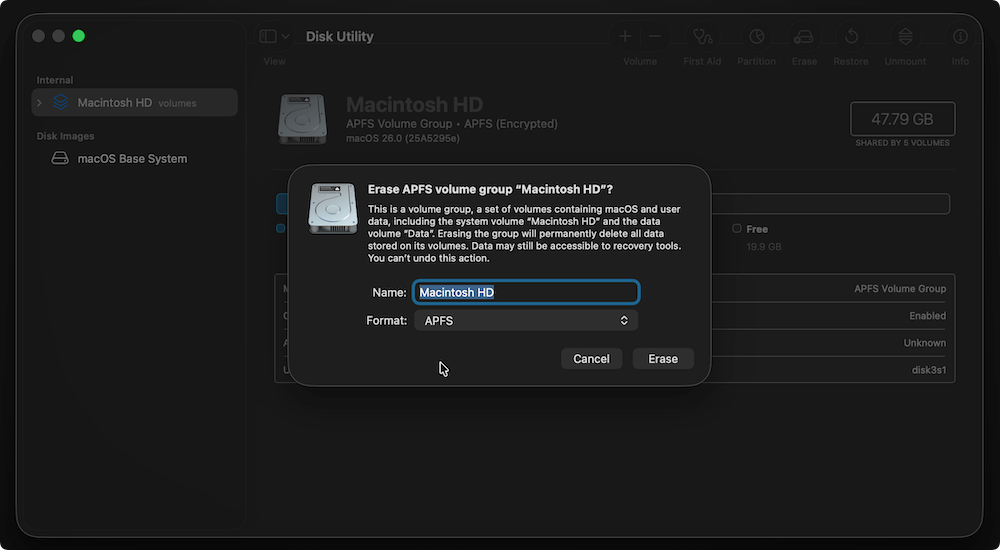1000x550 pixels.
Task: Open the Info toolbar icon
Action: tap(960, 36)
